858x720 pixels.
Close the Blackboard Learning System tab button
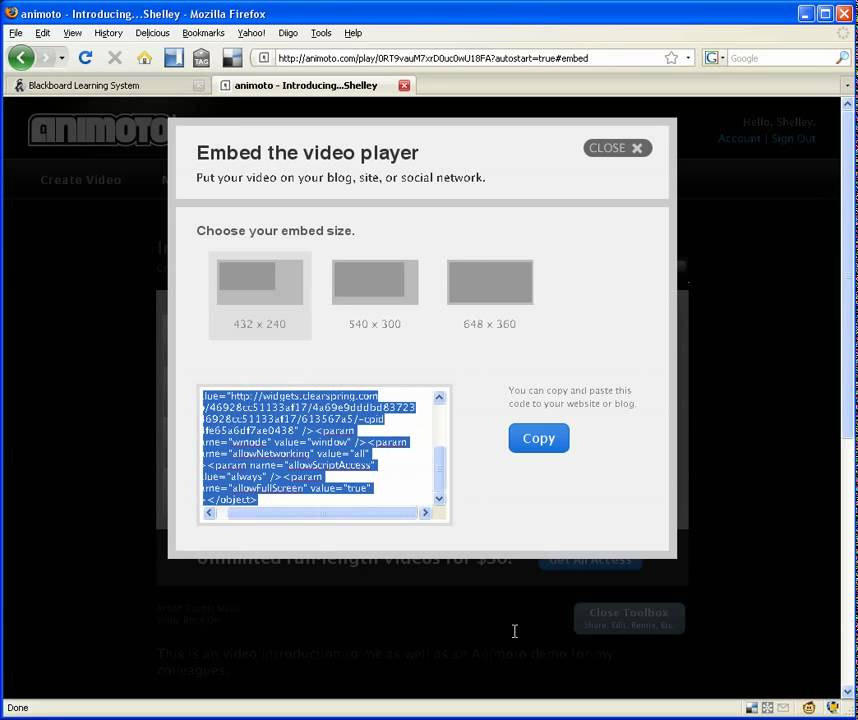[199, 85]
